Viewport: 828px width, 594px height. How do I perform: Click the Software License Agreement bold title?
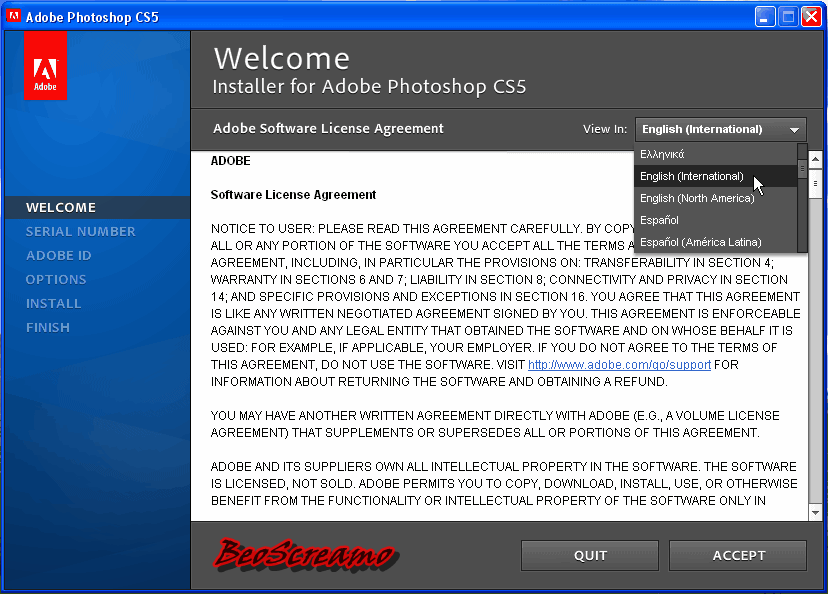point(293,195)
